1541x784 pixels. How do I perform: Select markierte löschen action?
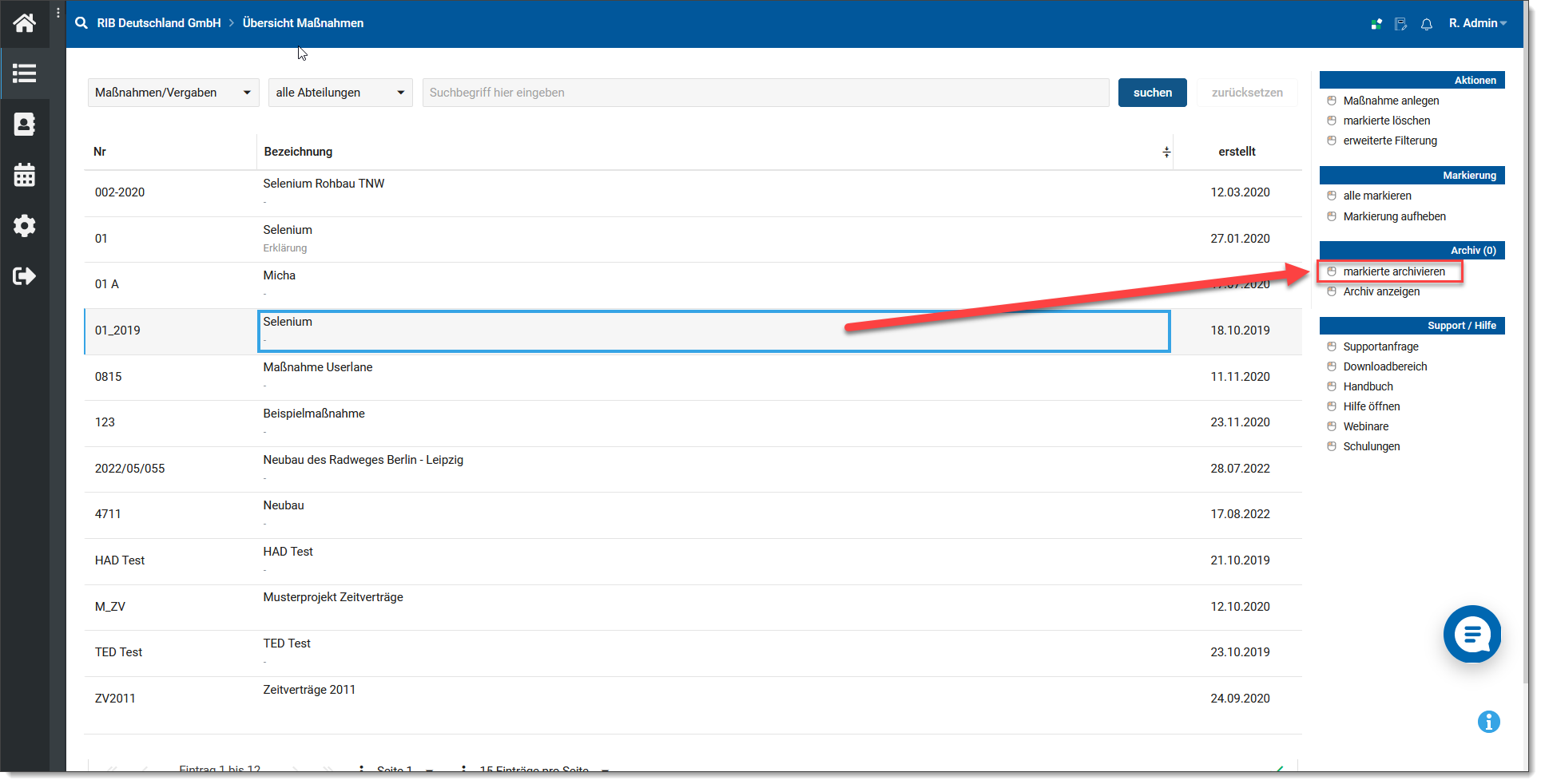pyautogui.click(x=1387, y=121)
